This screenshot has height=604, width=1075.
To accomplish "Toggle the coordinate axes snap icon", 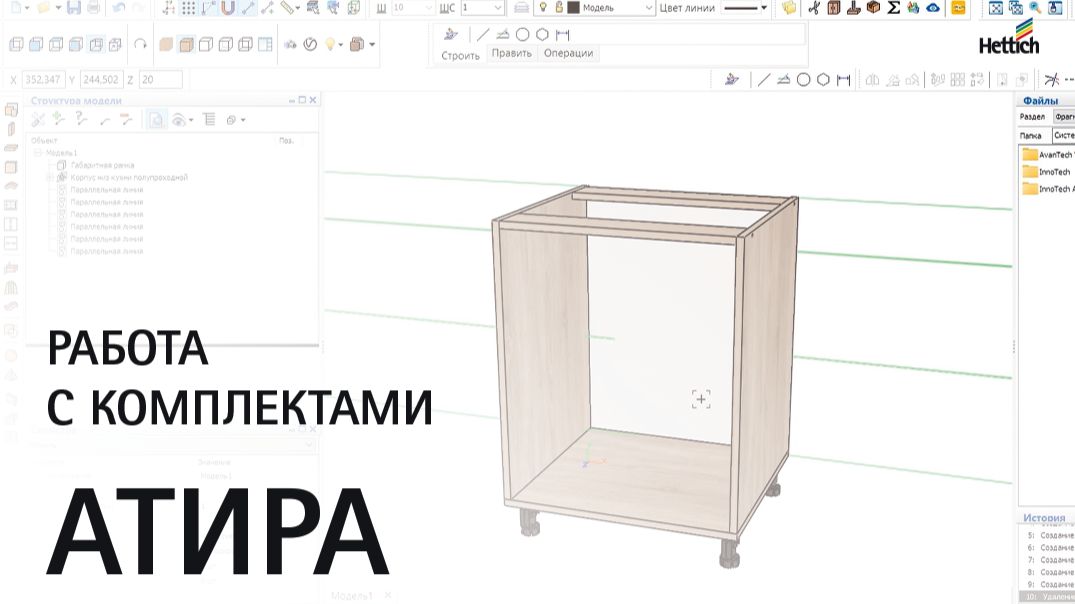I will click(169, 8).
